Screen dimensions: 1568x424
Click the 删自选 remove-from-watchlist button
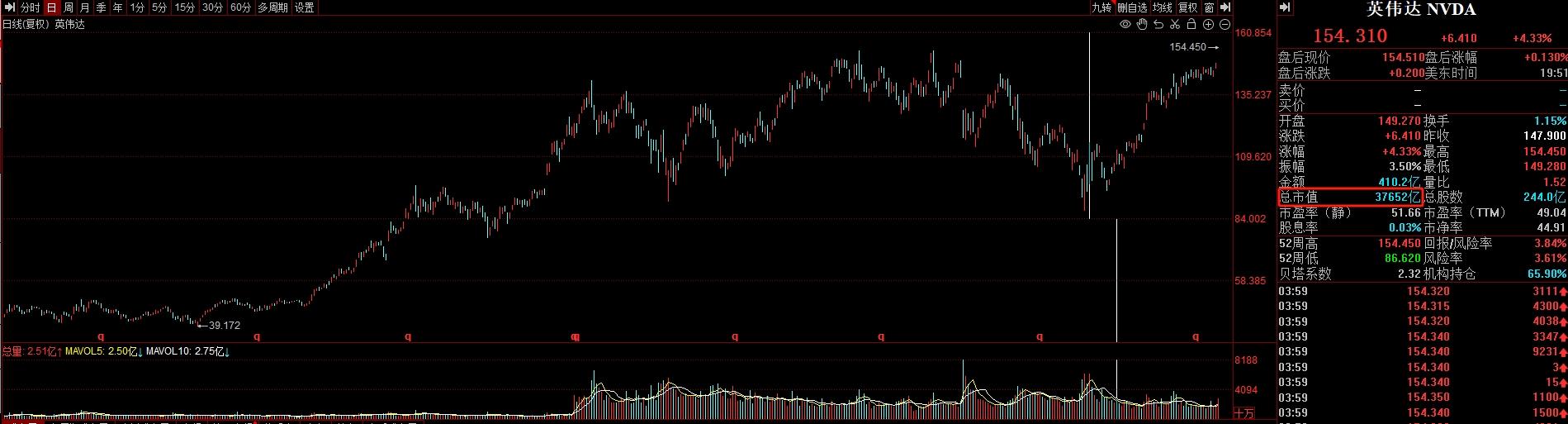point(1132,7)
